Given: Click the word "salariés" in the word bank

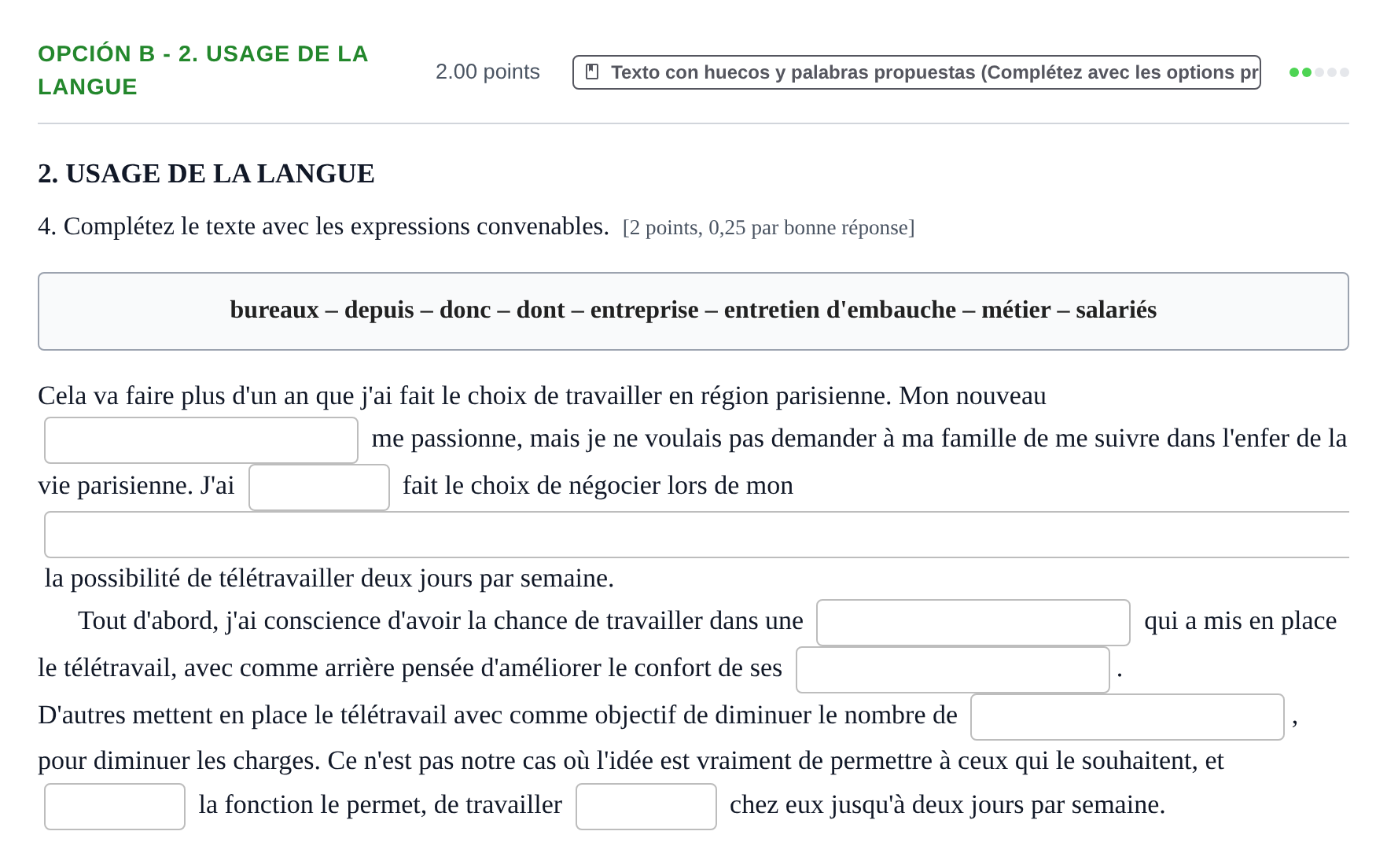Looking at the screenshot, I should [x=1117, y=310].
